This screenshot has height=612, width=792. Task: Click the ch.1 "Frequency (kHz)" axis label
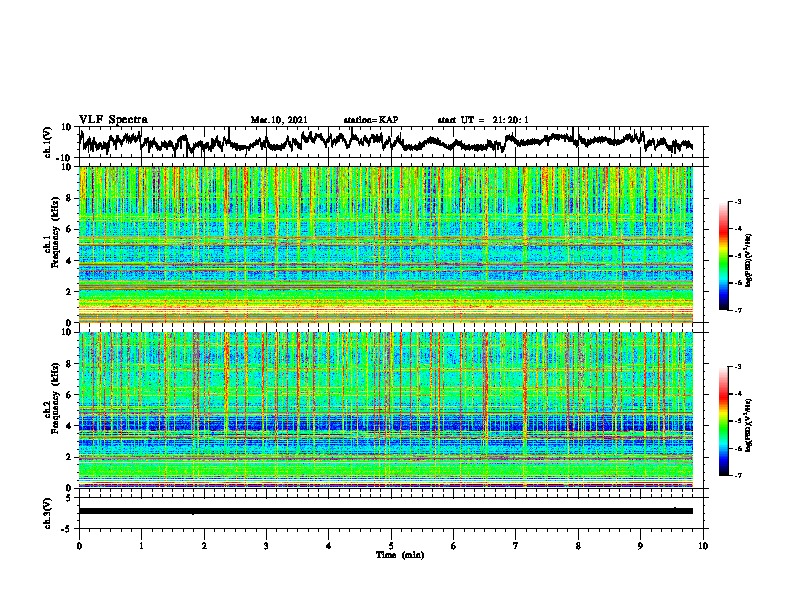pos(55,232)
